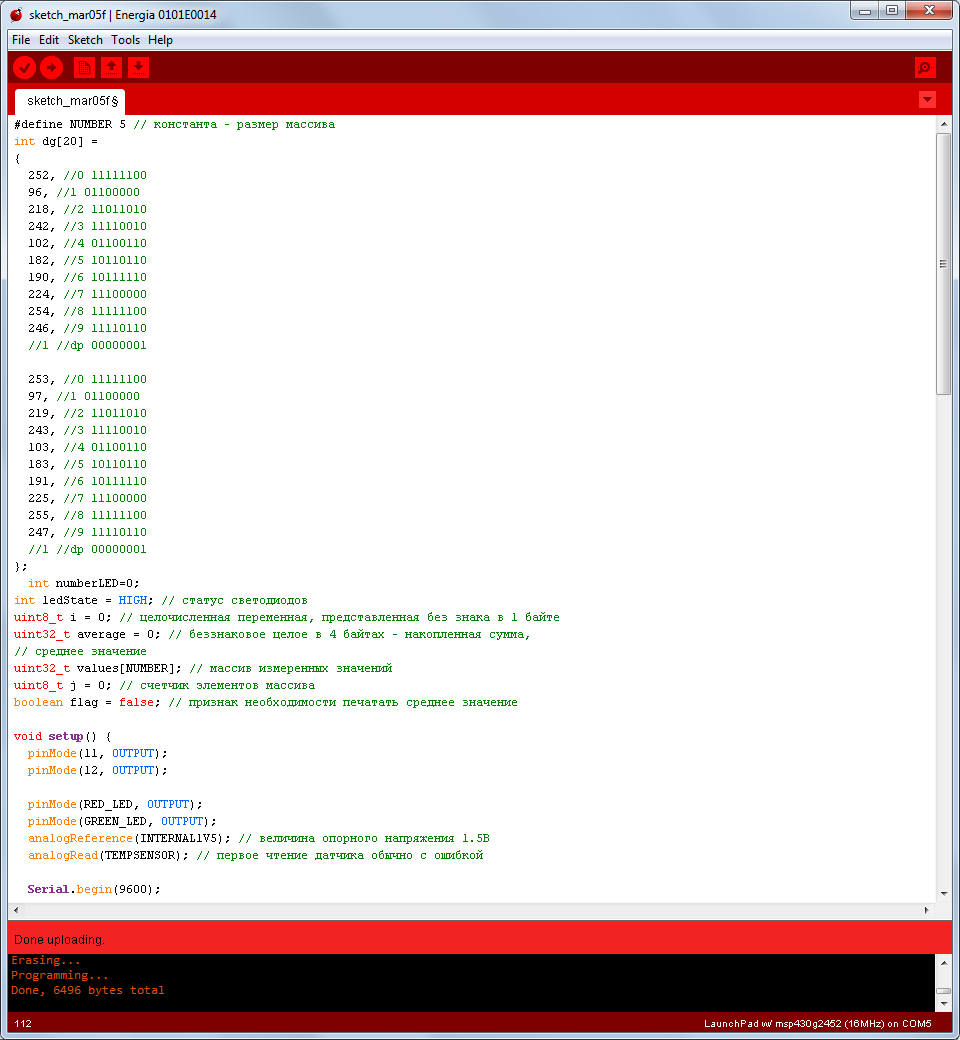Click the '218, //2 11011010' line

click(x=87, y=210)
